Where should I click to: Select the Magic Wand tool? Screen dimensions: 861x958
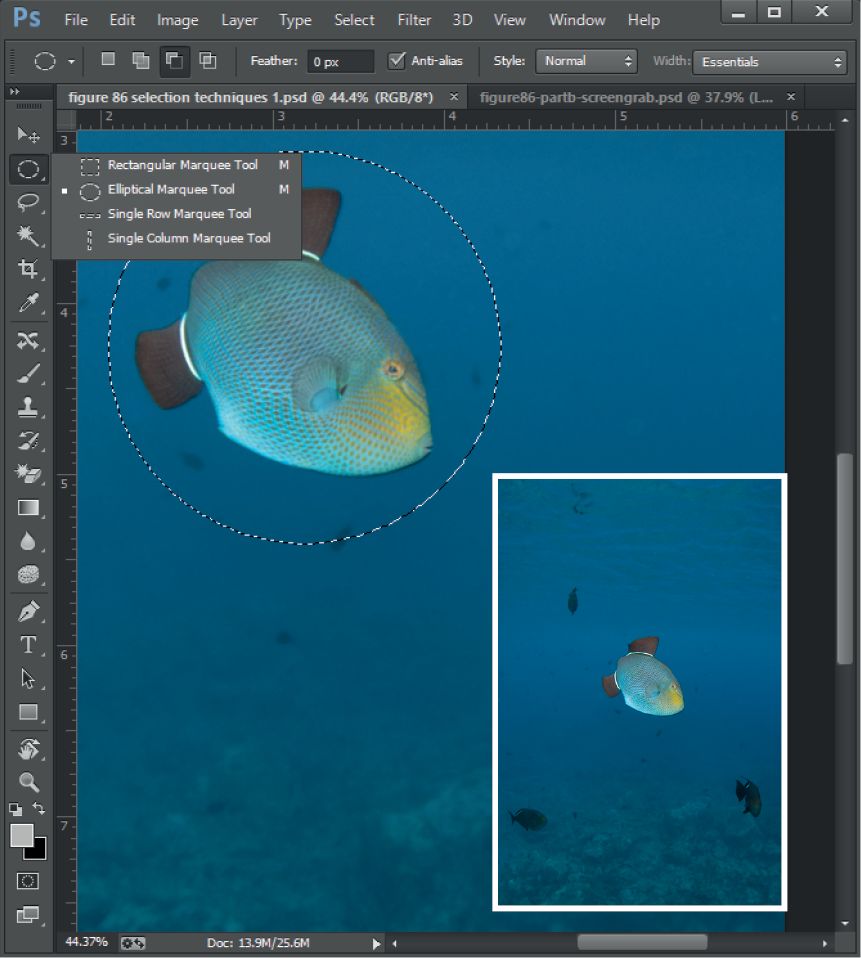click(28, 236)
